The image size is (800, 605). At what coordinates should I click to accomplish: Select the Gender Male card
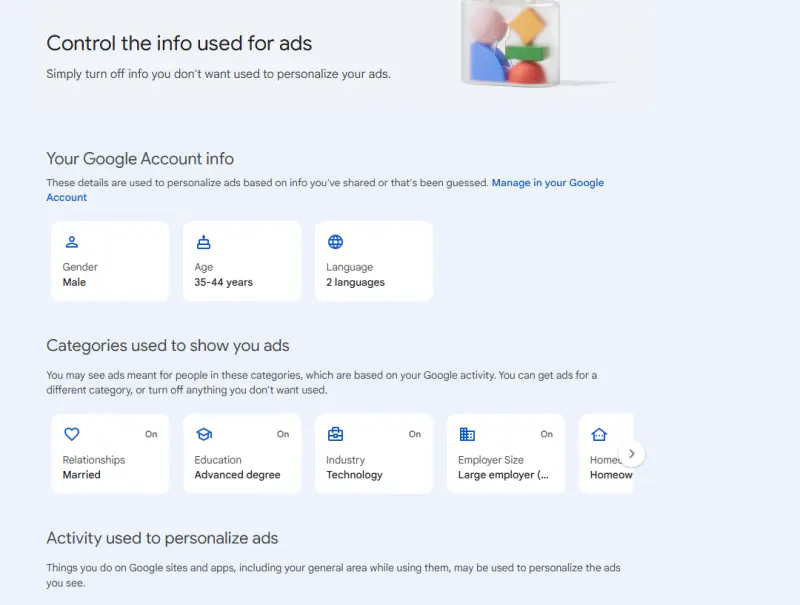[x=110, y=262]
